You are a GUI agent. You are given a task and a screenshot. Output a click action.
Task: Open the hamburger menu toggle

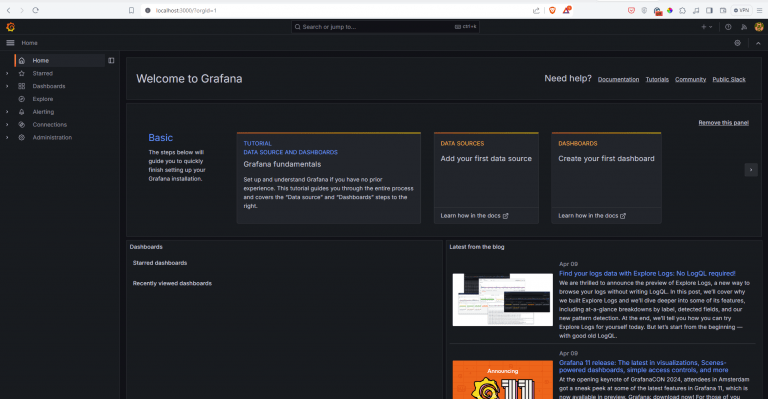pyautogui.click(x=10, y=43)
